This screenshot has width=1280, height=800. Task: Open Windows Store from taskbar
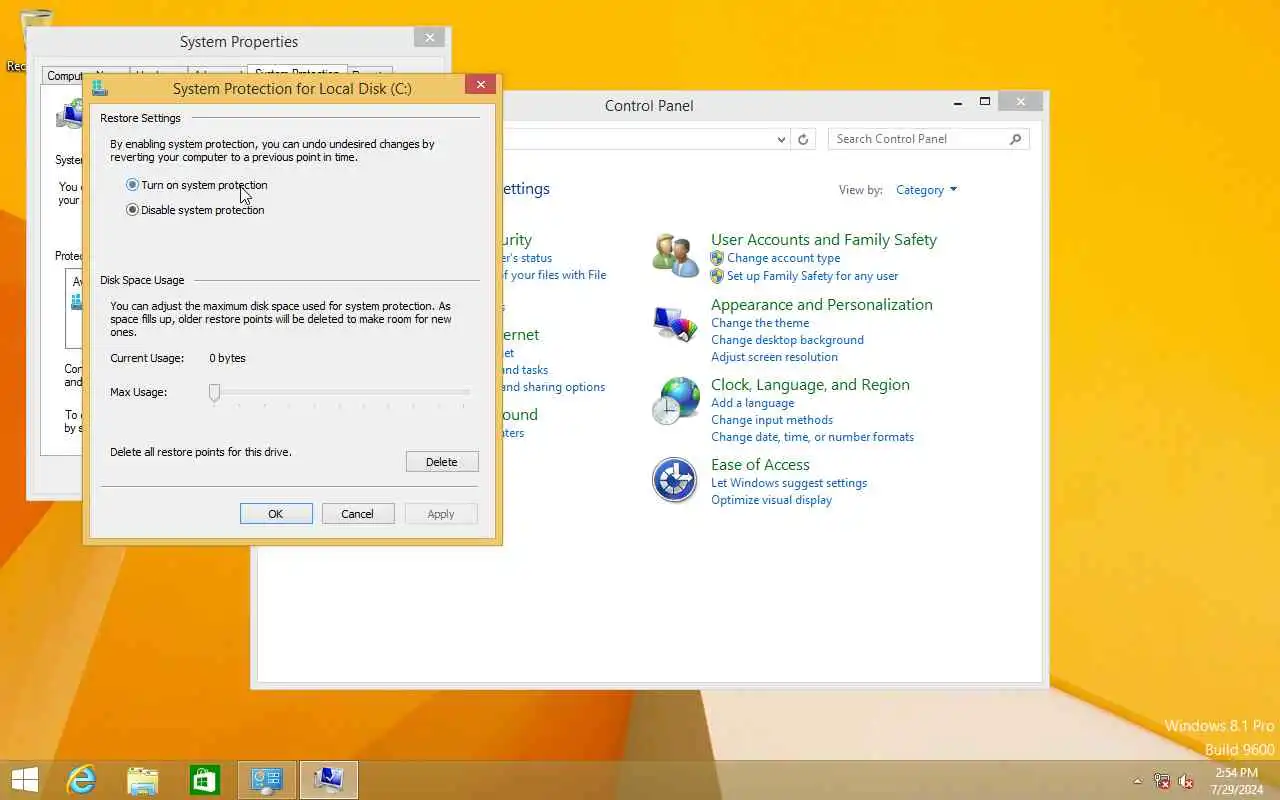205,780
